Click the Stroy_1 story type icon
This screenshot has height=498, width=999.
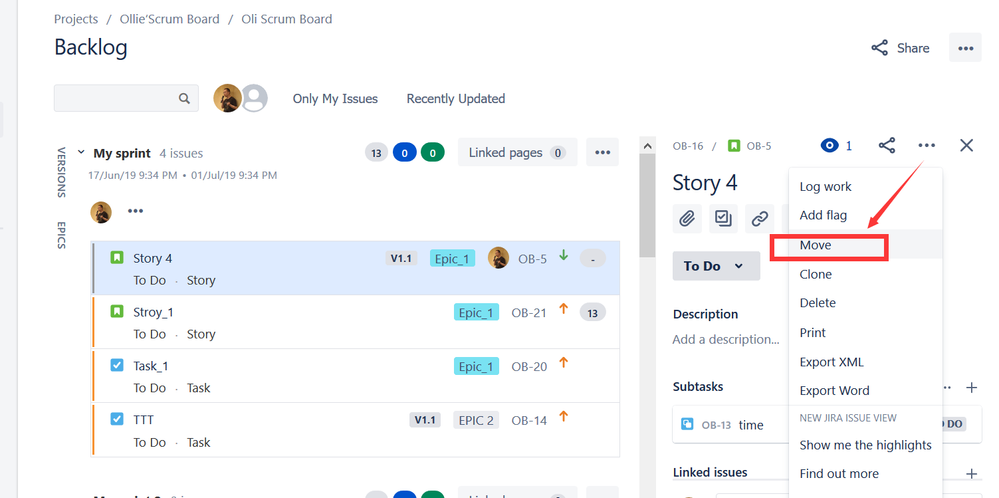click(117, 311)
